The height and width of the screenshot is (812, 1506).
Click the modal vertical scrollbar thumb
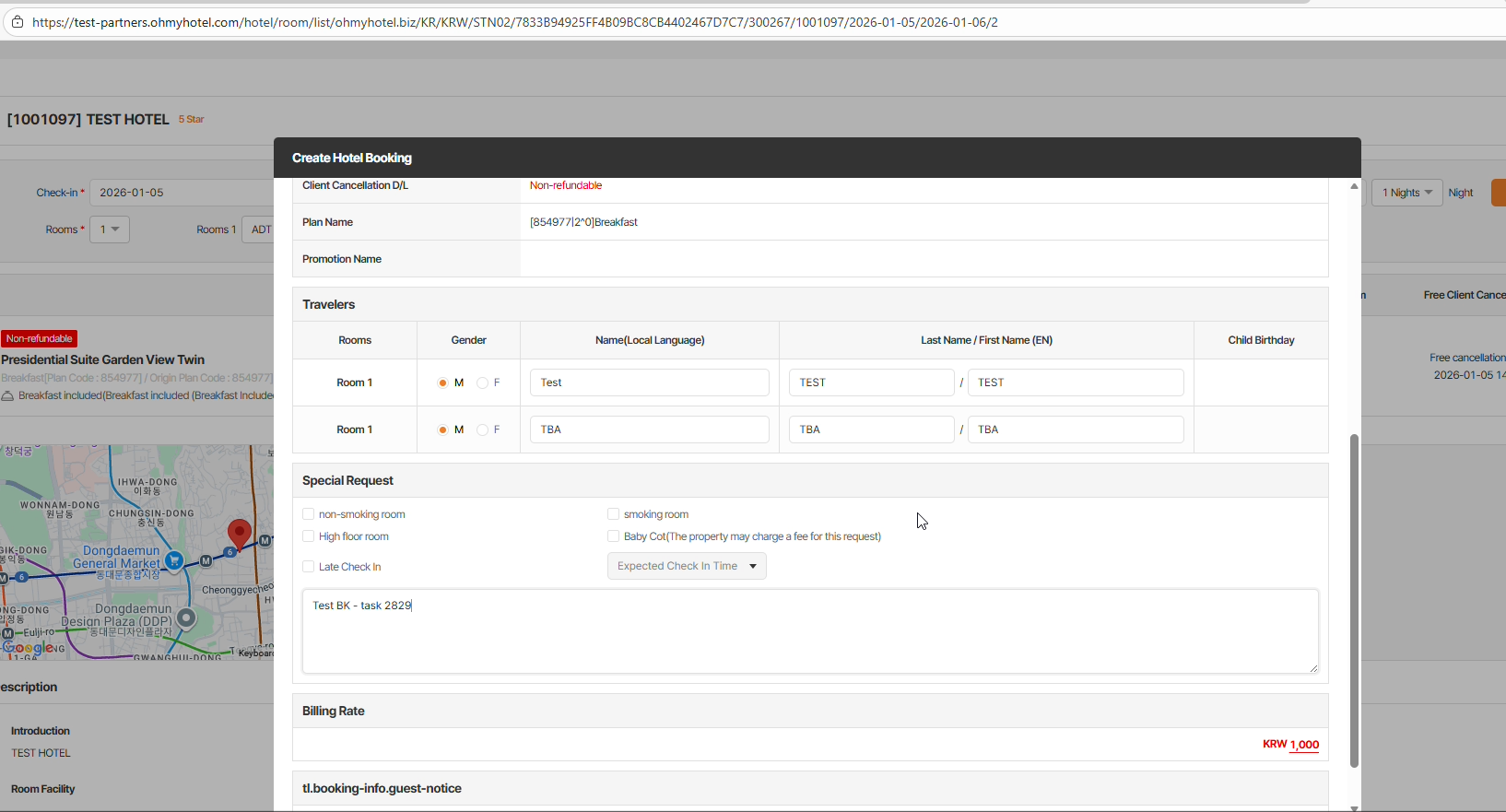coord(1354,599)
